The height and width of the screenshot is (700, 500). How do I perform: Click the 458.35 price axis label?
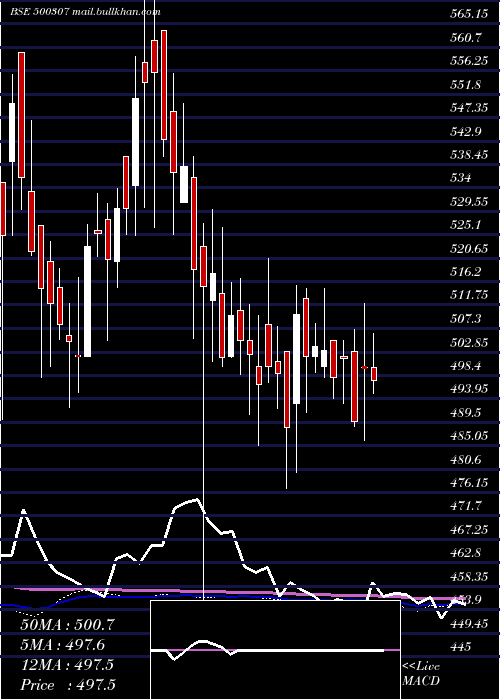(x=468, y=576)
